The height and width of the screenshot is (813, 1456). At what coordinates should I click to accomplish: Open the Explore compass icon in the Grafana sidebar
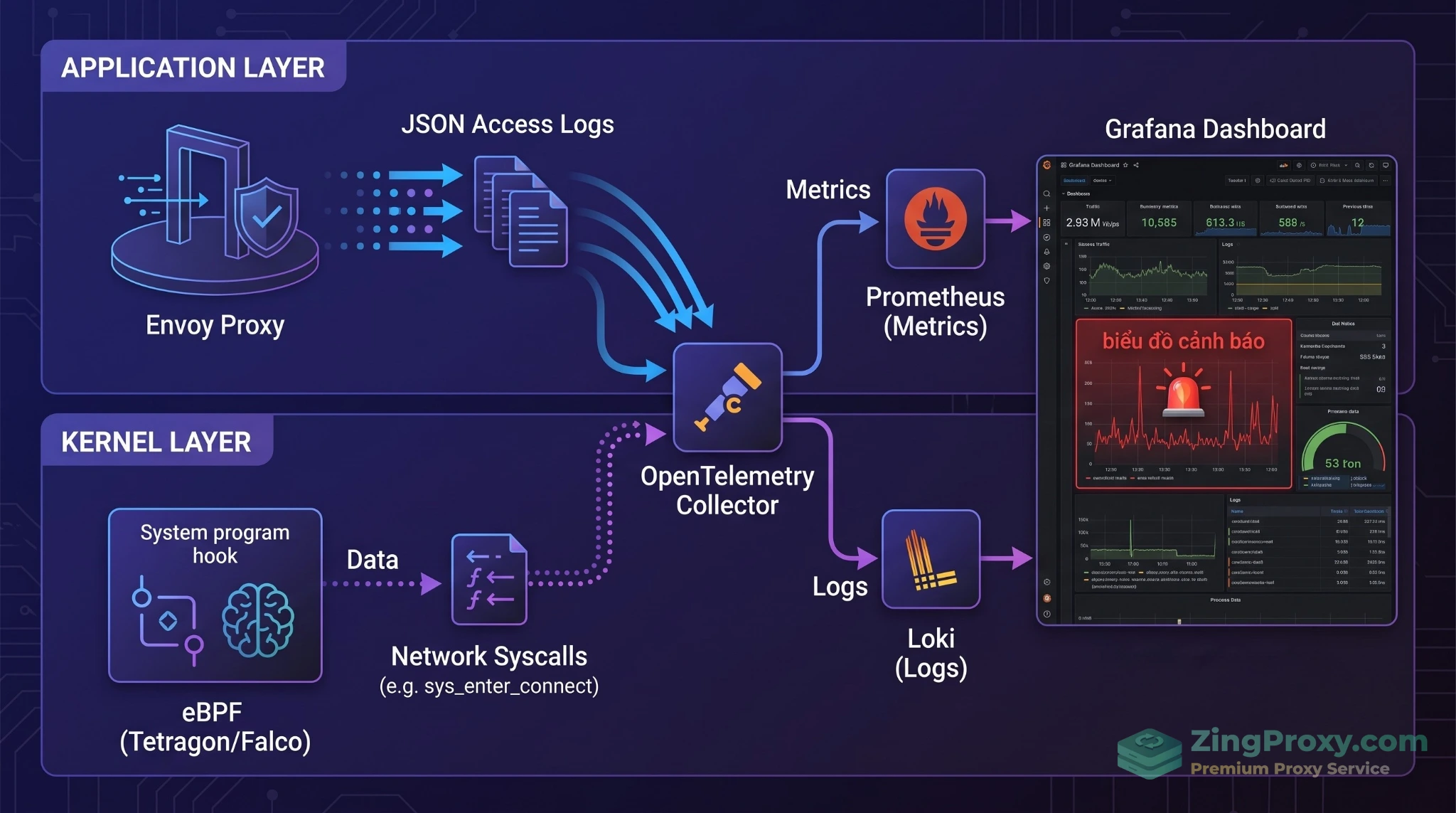point(1046,238)
